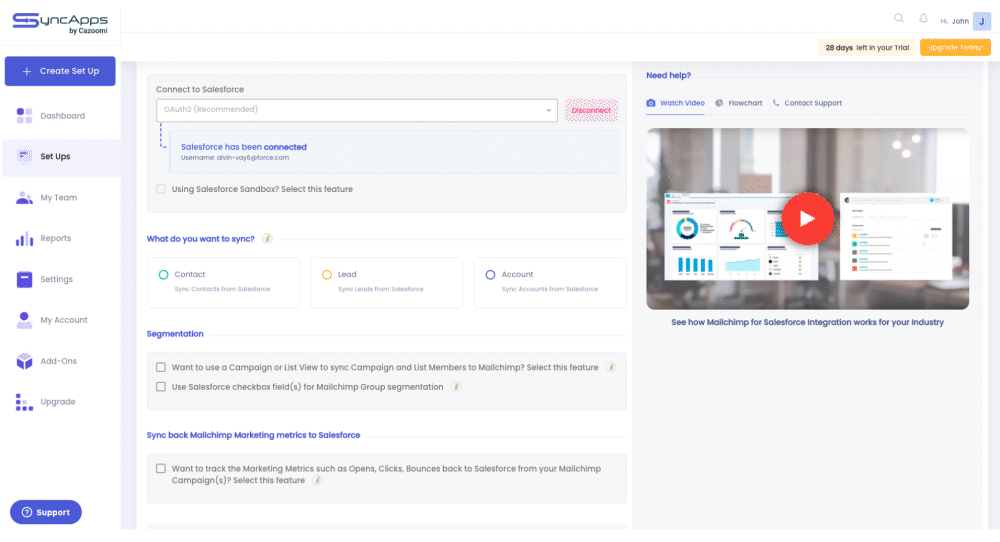The width and height of the screenshot is (1000, 542).
Task: Enable Marketing Metrics tracking checkbox
Action: click(x=161, y=469)
